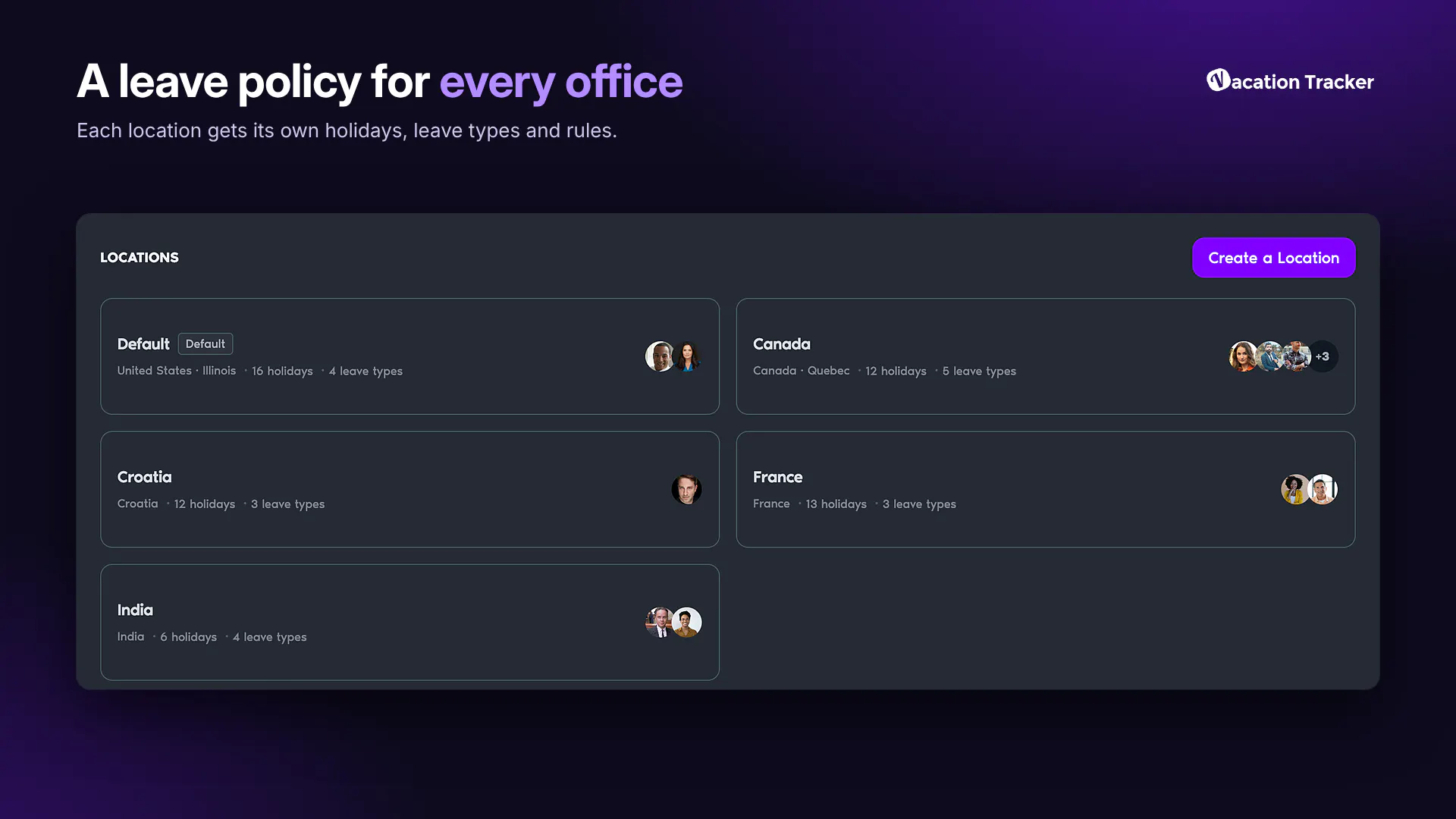Open the Vacation Tracker logo

[x=1290, y=81]
